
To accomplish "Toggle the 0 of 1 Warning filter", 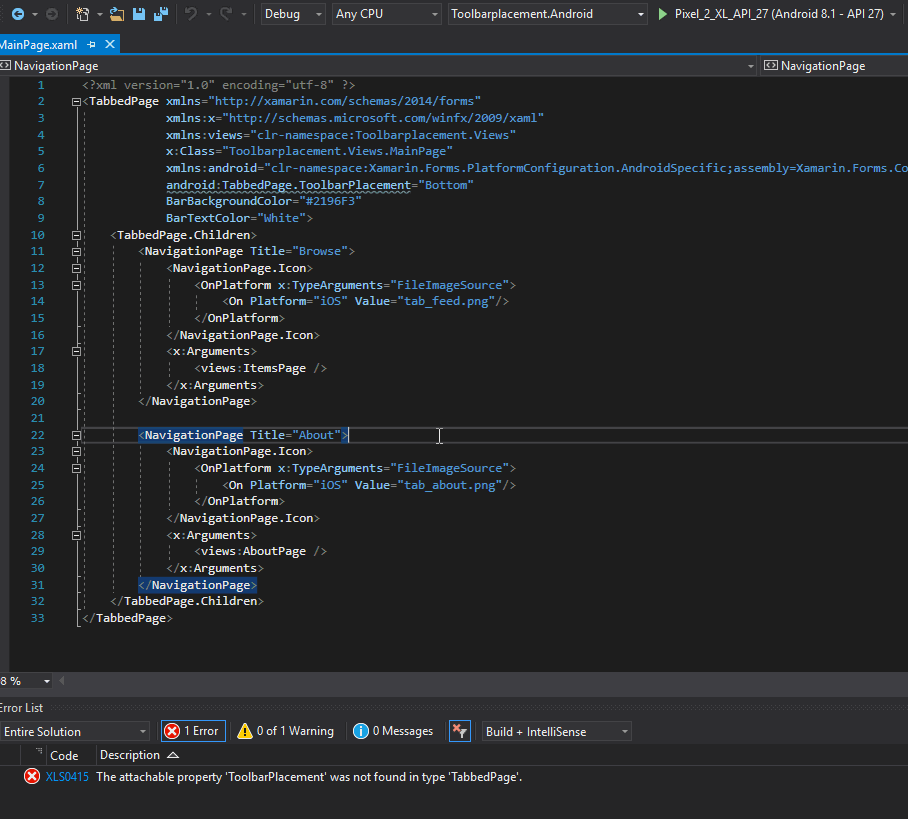I will 286,731.
